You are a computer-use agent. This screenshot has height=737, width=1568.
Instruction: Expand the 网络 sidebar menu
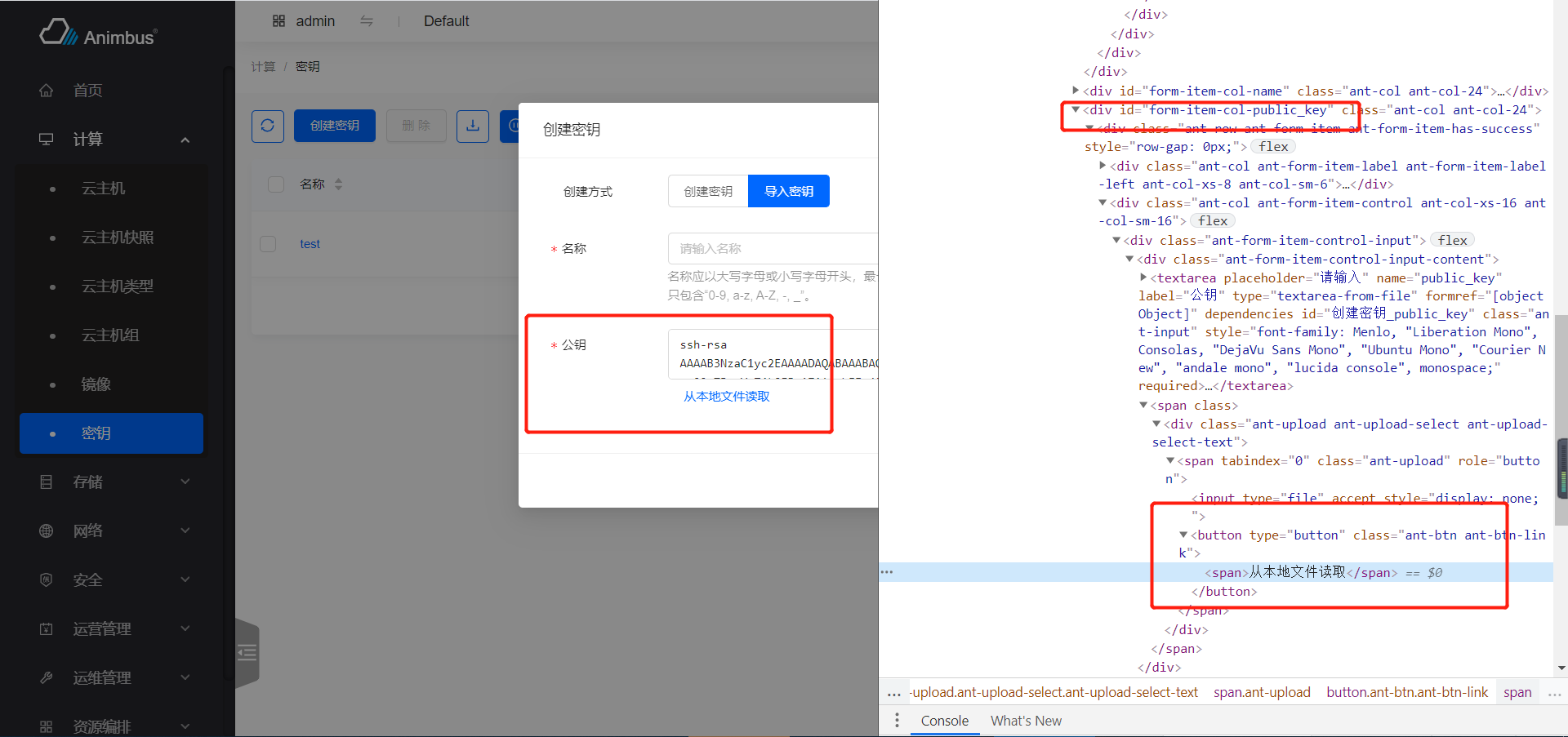[x=114, y=531]
